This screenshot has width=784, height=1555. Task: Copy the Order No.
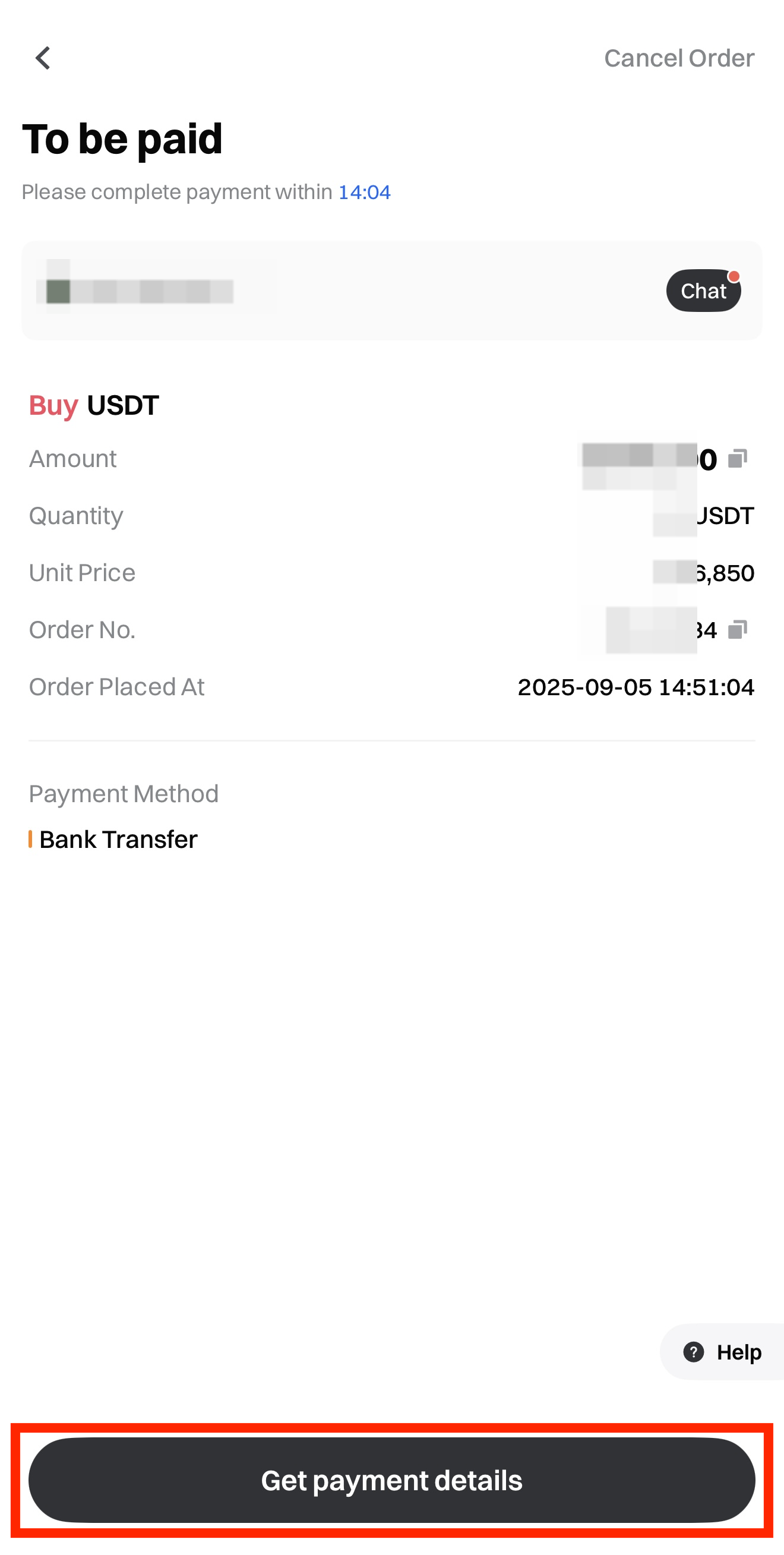tap(737, 630)
